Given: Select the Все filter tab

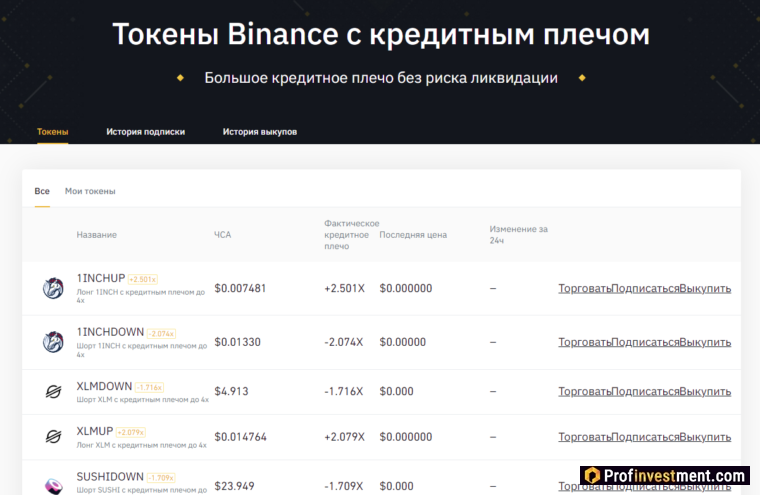Looking at the screenshot, I should 42,191.
